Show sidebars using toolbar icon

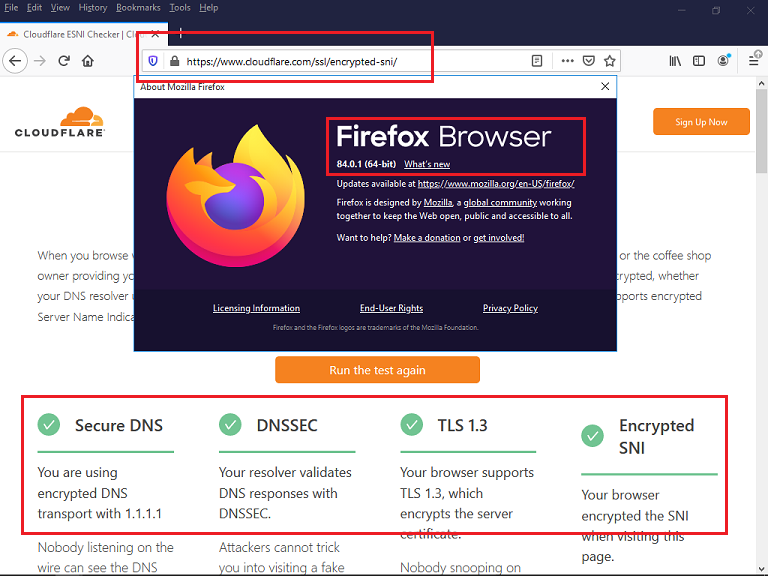(x=699, y=61)
